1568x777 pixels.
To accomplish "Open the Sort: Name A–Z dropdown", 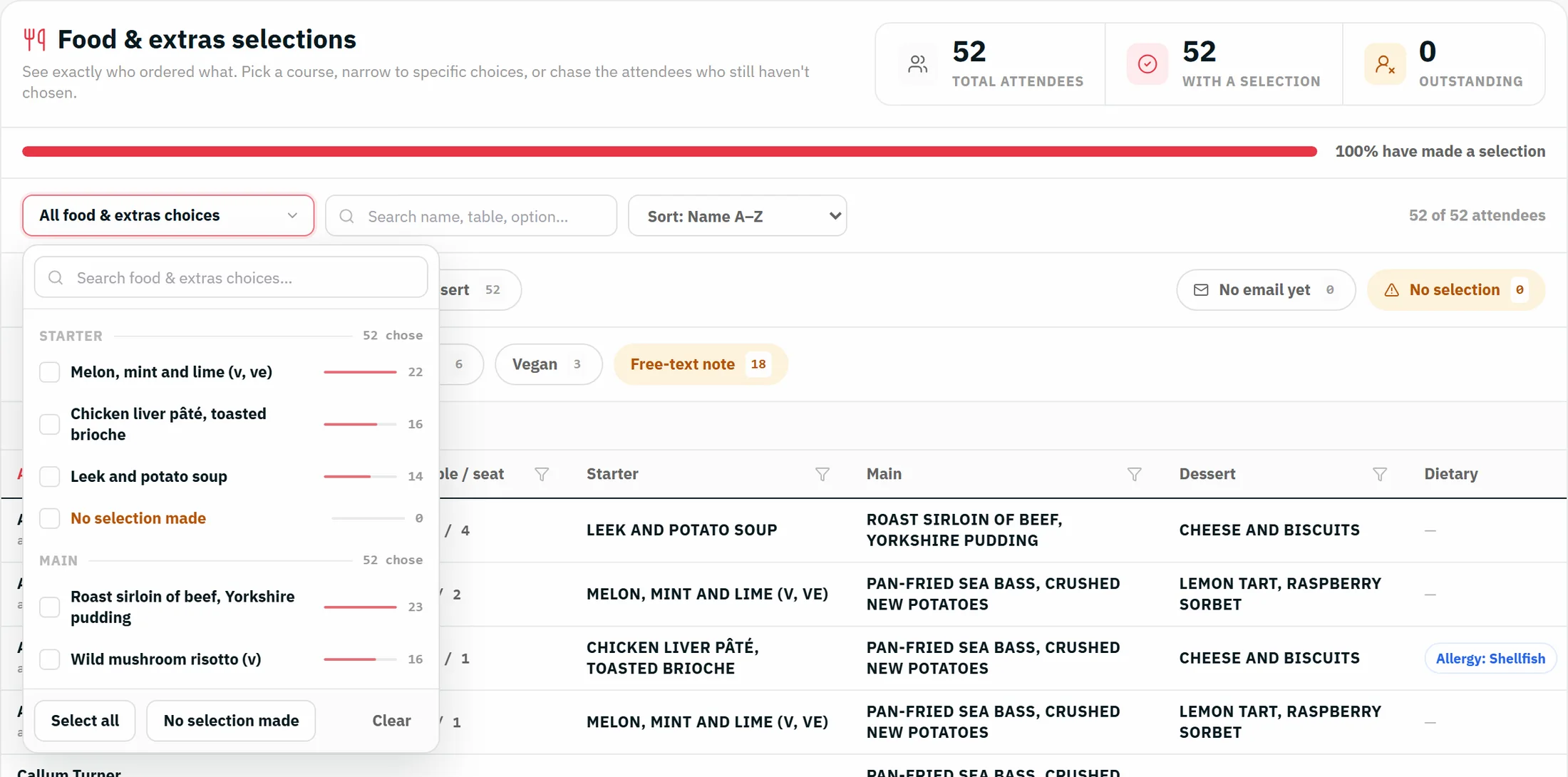I will click(737, 216).
